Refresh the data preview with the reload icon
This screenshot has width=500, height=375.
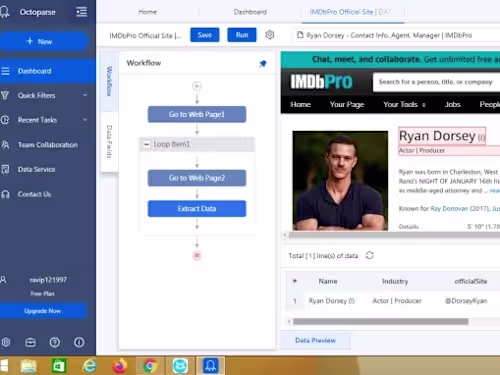(369, 255)
